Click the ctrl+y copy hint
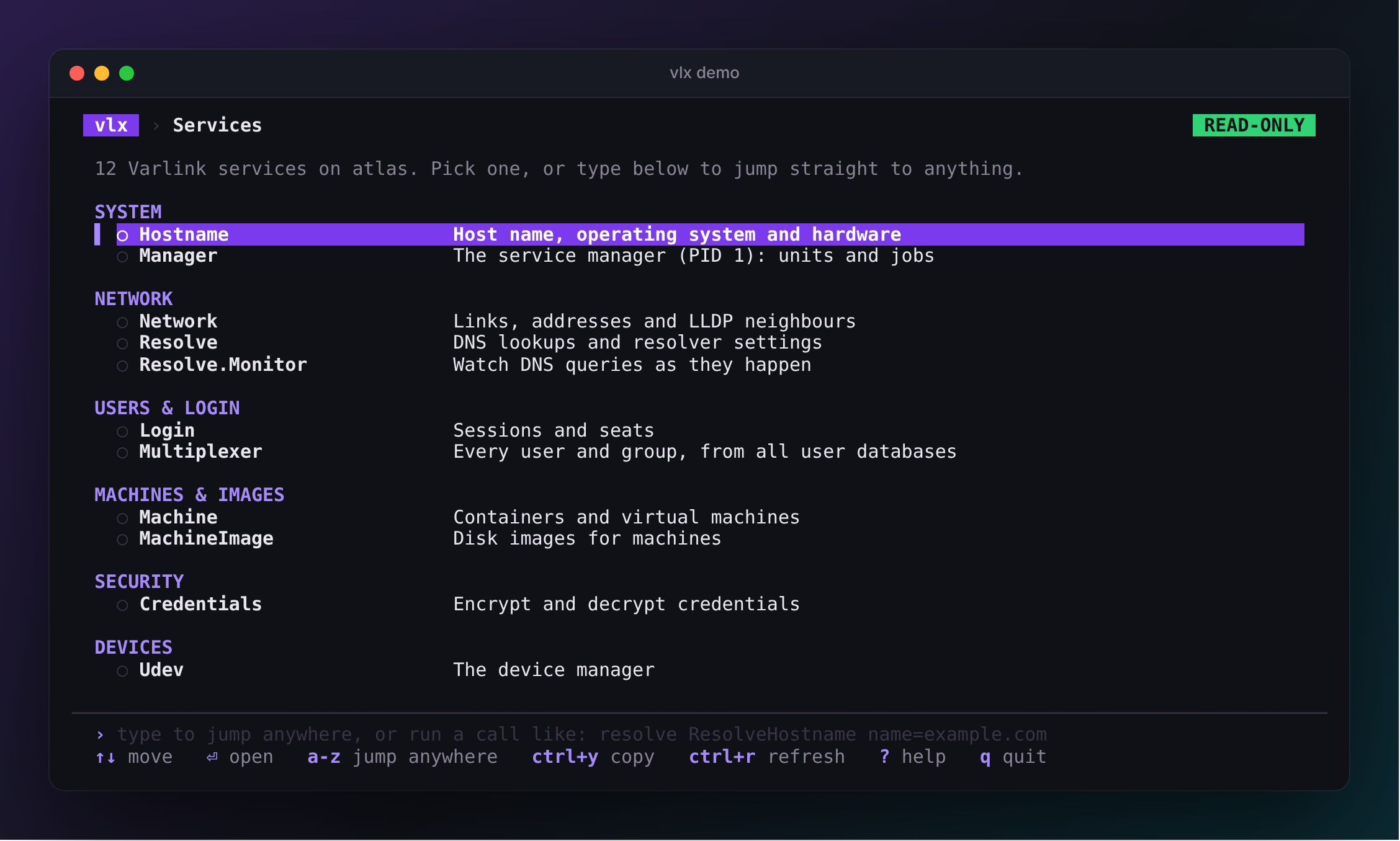Screen dimensions: 1400x841 [x=593, y=757]
